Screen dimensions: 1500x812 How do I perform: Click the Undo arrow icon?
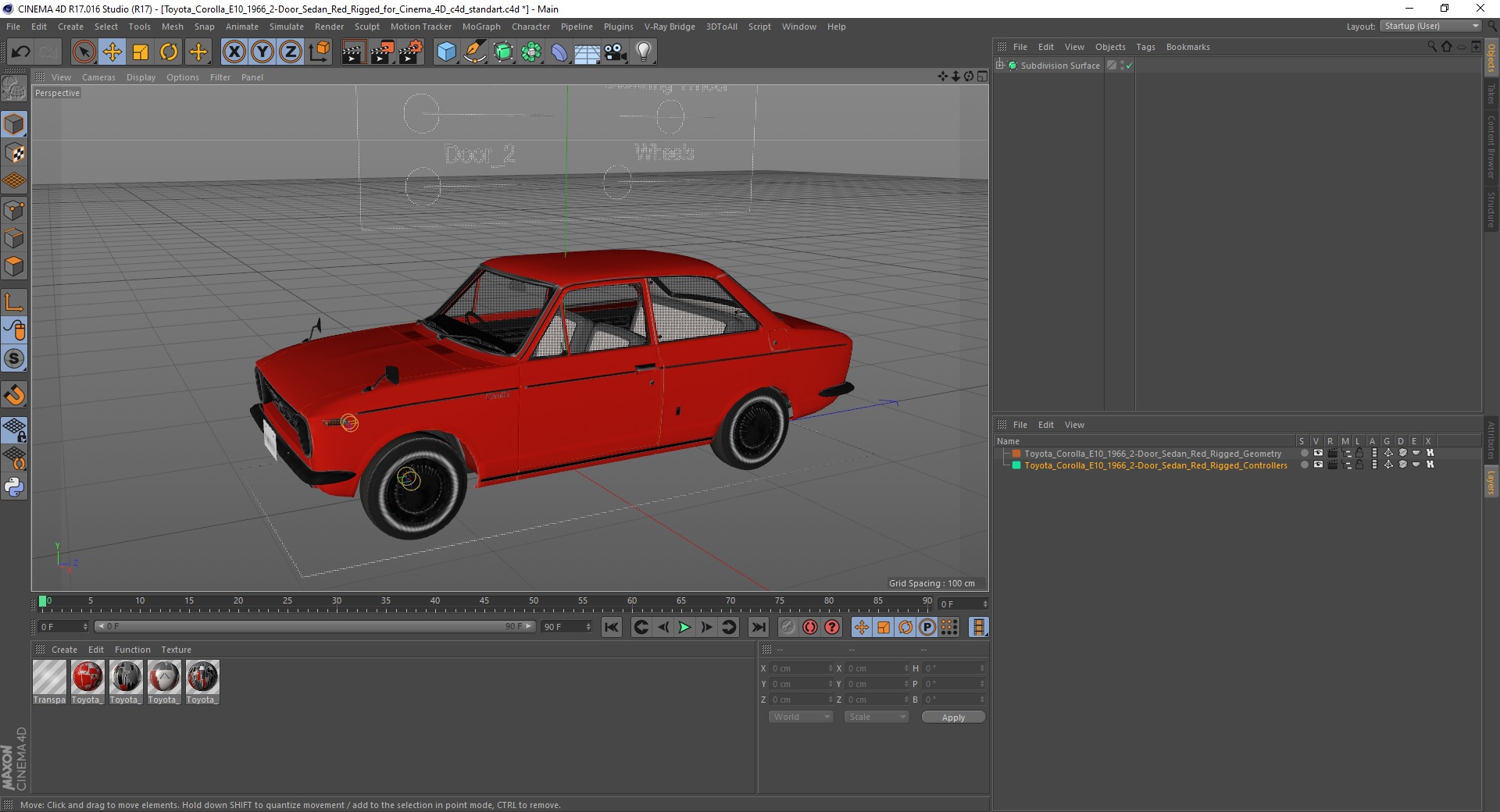(20, 52)
